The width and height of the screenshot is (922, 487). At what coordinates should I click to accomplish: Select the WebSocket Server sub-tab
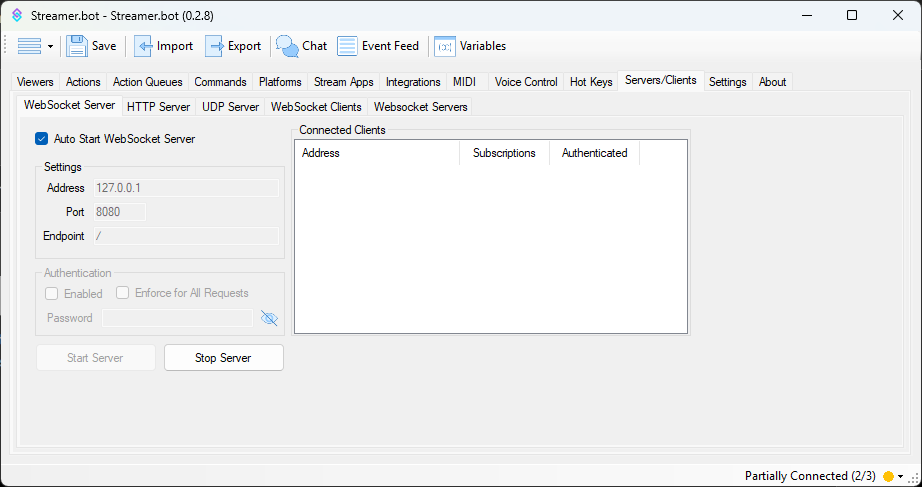[x=69, y=105]
